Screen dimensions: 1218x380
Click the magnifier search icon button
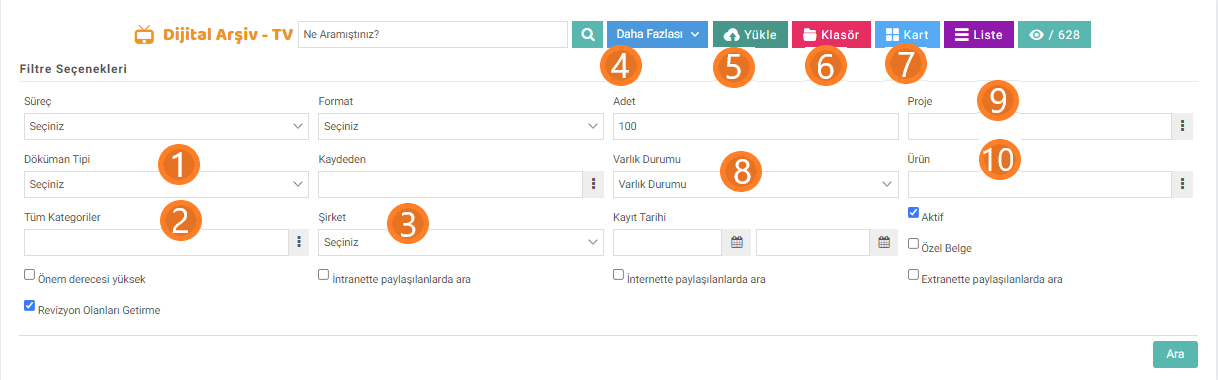tap(587, 34)
